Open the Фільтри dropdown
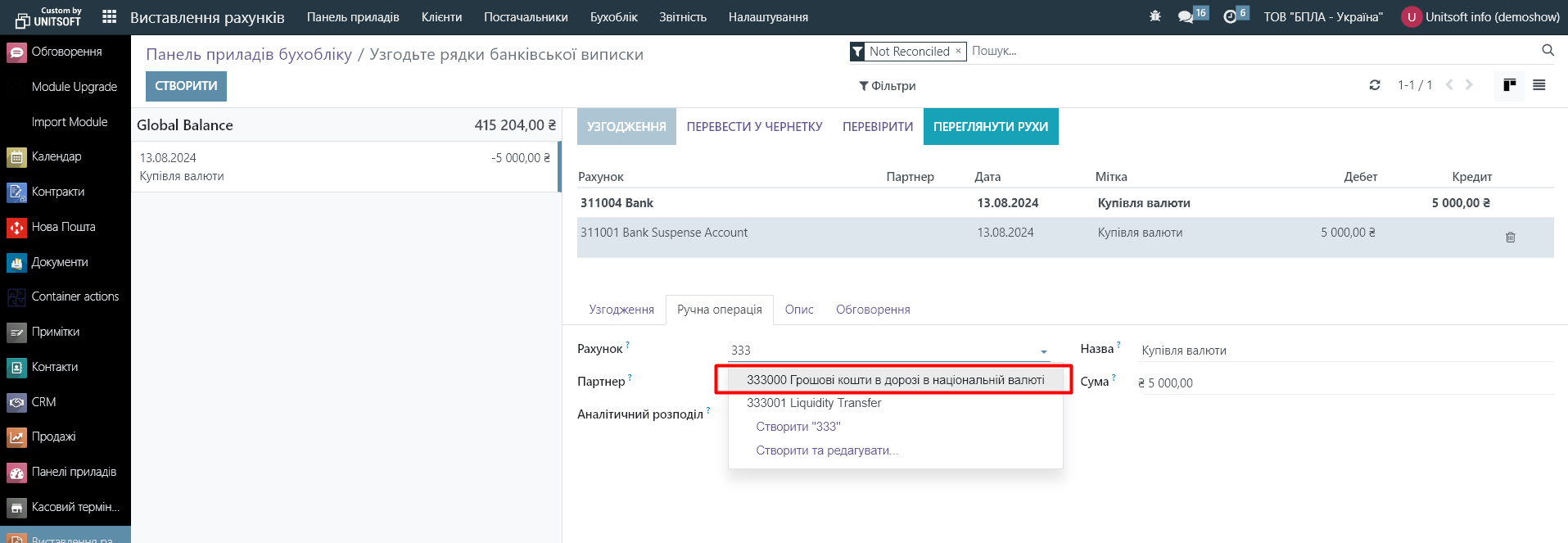 (888, 86)
